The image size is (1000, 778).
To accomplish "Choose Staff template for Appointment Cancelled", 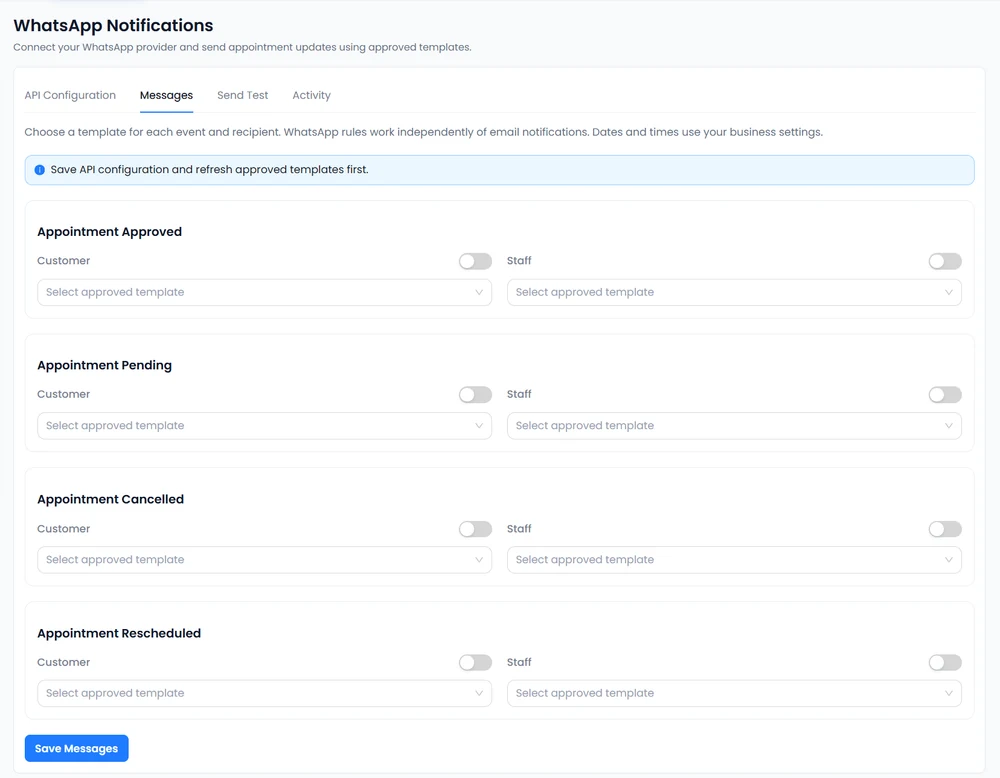I will click(734, 559).
